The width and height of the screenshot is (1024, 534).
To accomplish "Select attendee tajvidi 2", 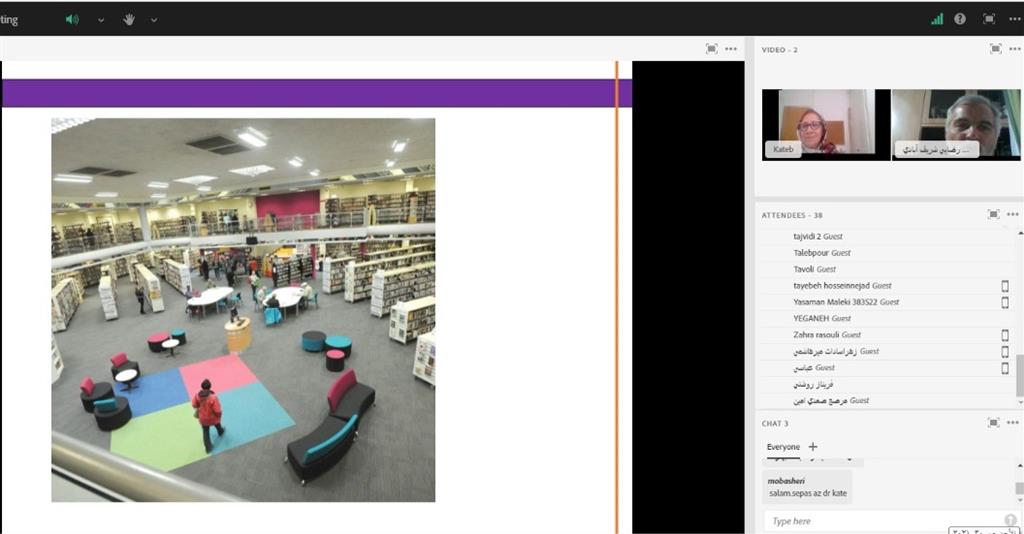I will [x=818, y=236].
